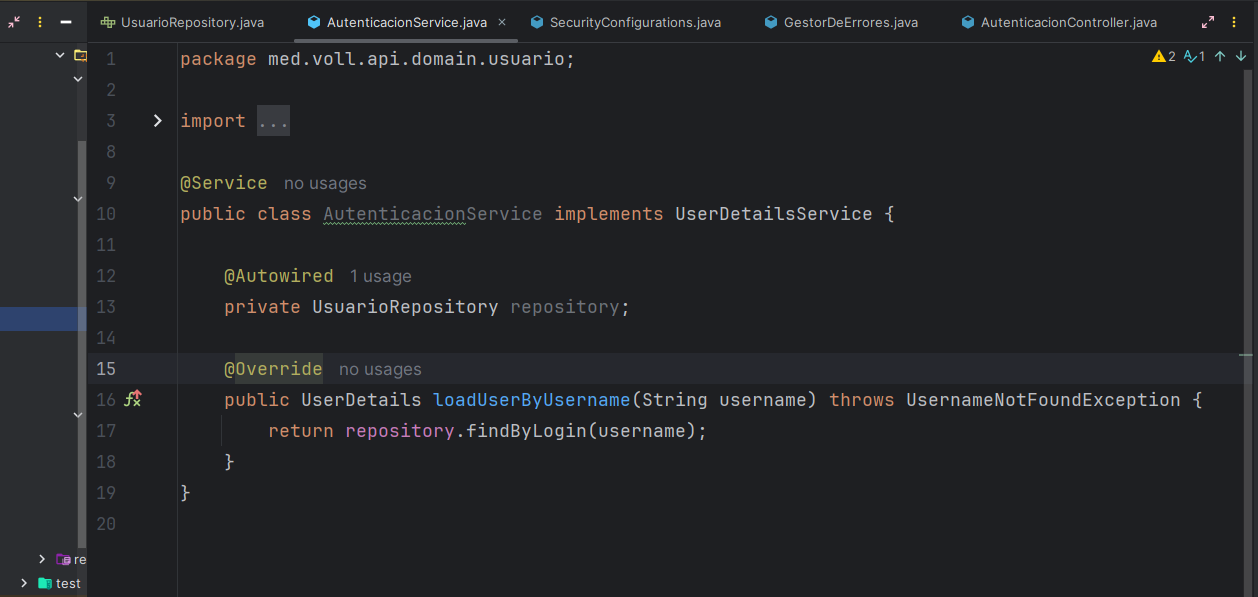This screenshot has width=1258, height=597.
Task: Click the loadUserByUsername method name
Action: pyautogui.click(x=531, y=400)
